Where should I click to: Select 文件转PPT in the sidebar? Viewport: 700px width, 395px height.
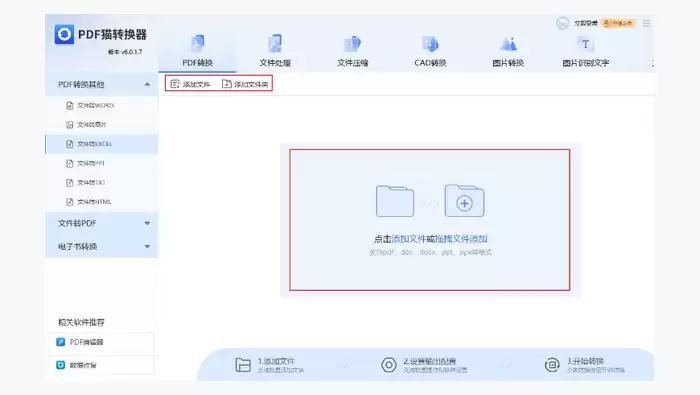click(x=102, y=163)
